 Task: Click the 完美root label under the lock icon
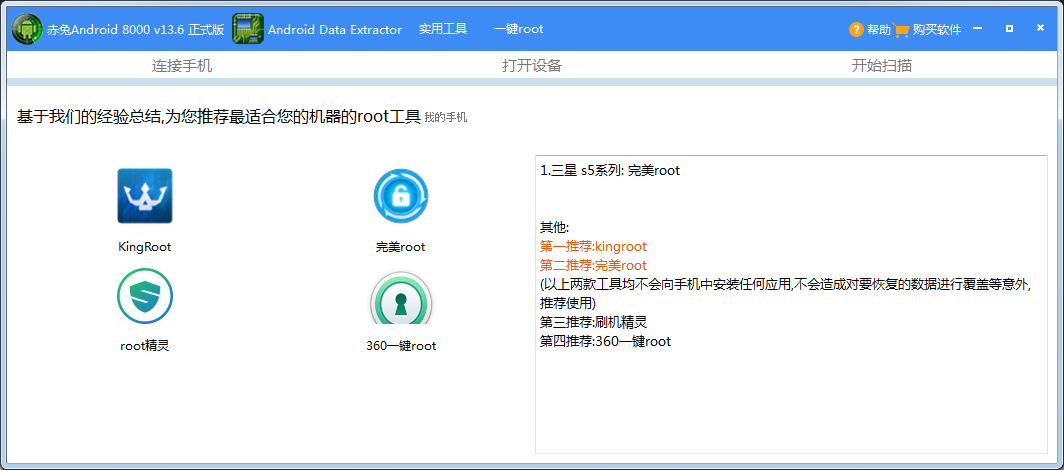[400, 247]
